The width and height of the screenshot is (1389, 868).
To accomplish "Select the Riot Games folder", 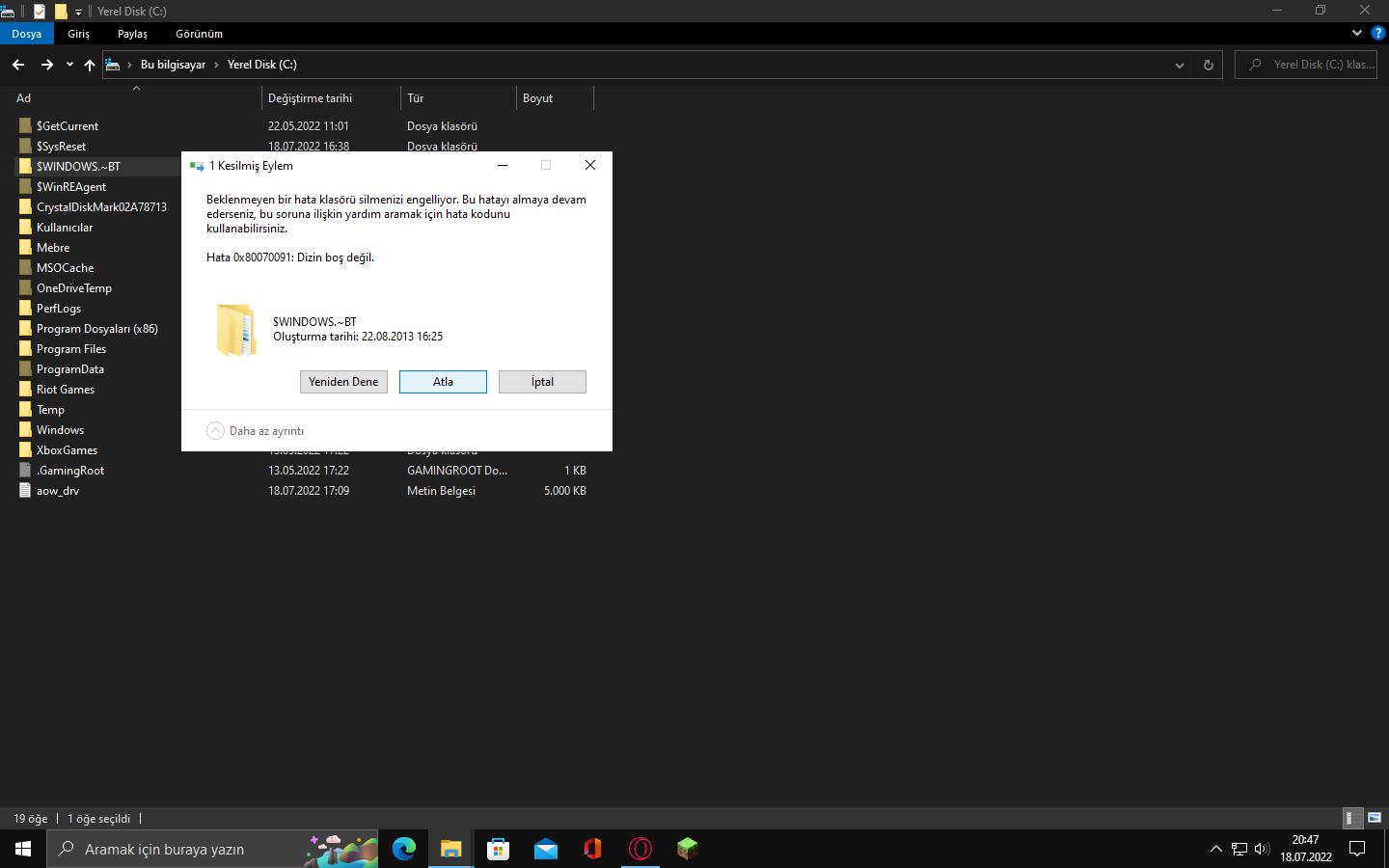I will pos(66,390).
